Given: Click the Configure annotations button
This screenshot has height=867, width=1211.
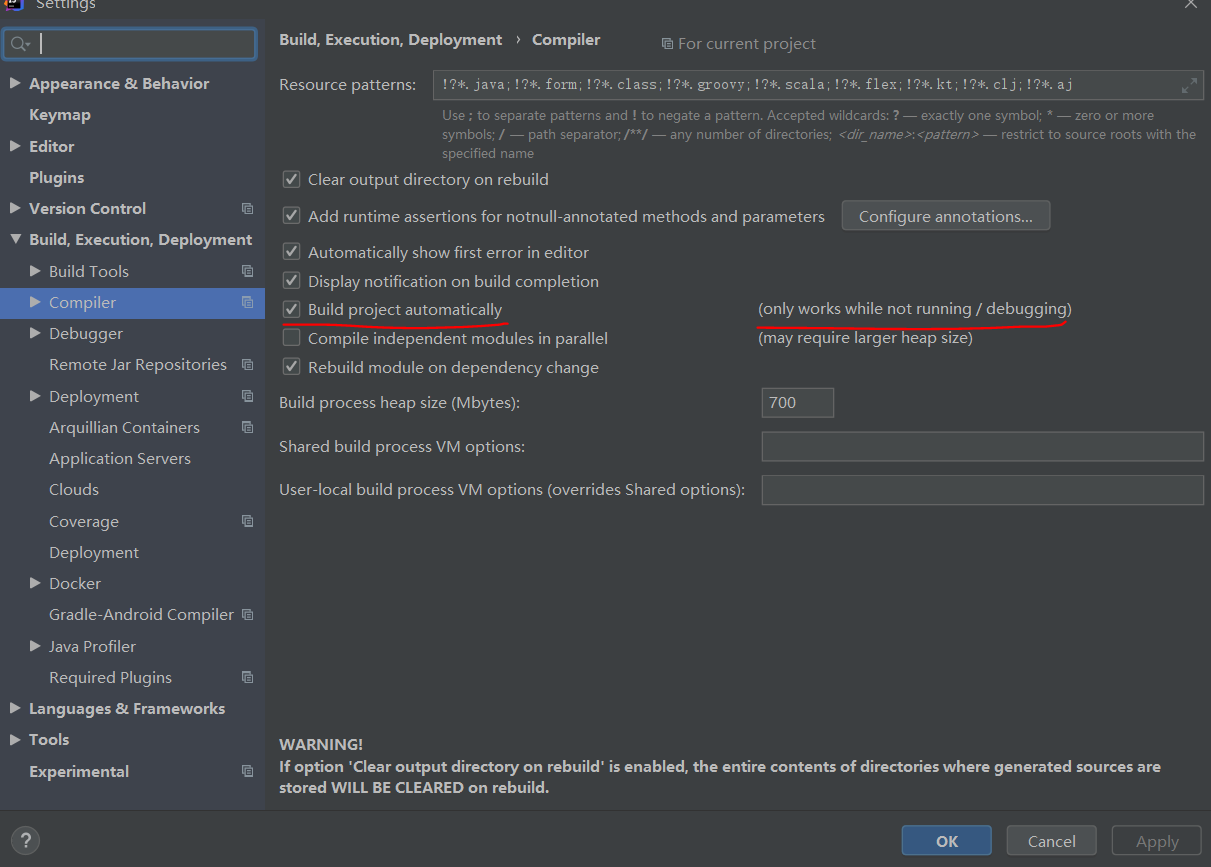Looking at the screenshot, I should [946, 216].
